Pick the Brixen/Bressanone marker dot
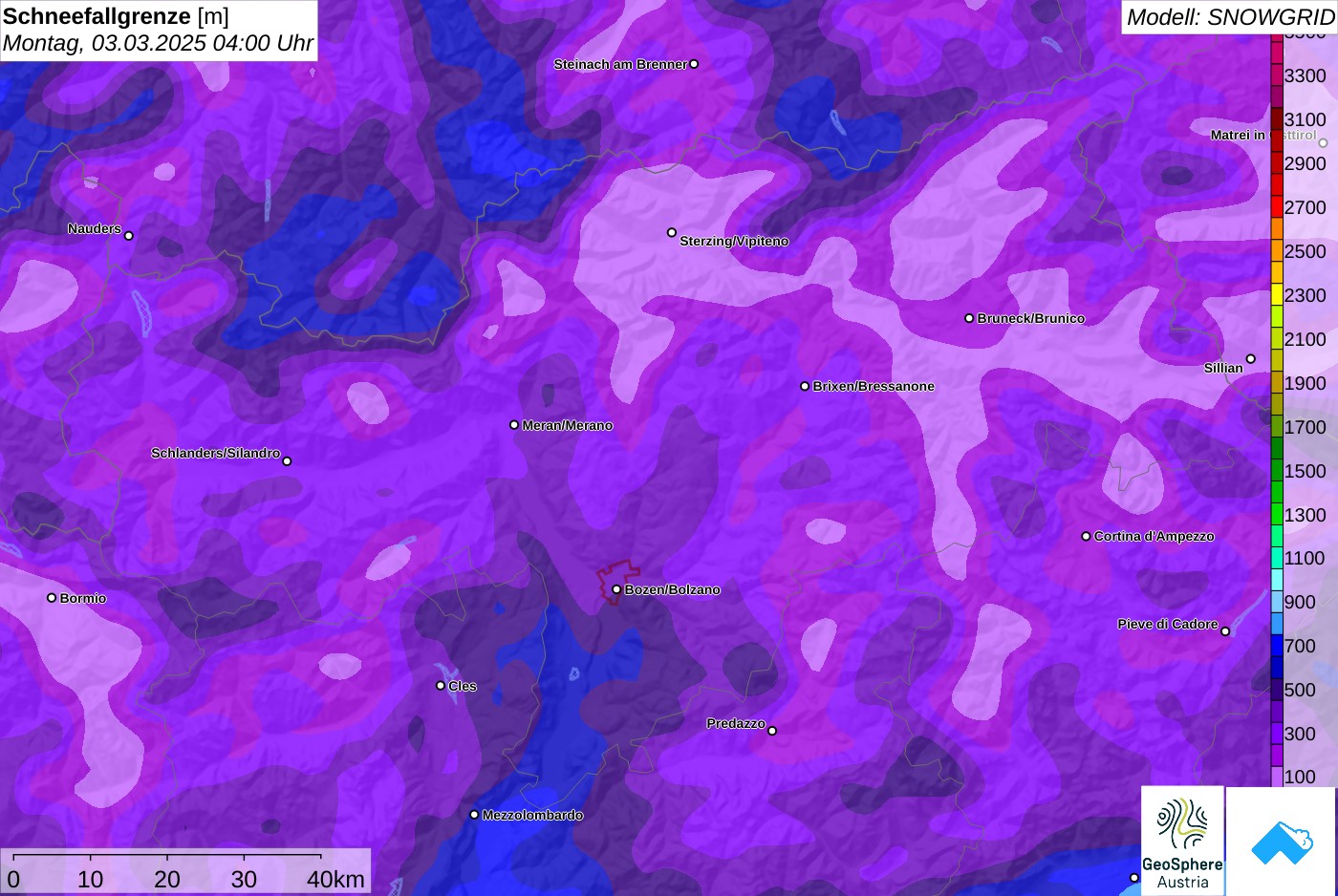Screen dimensions: 1338x896 (x=805, y=386)
